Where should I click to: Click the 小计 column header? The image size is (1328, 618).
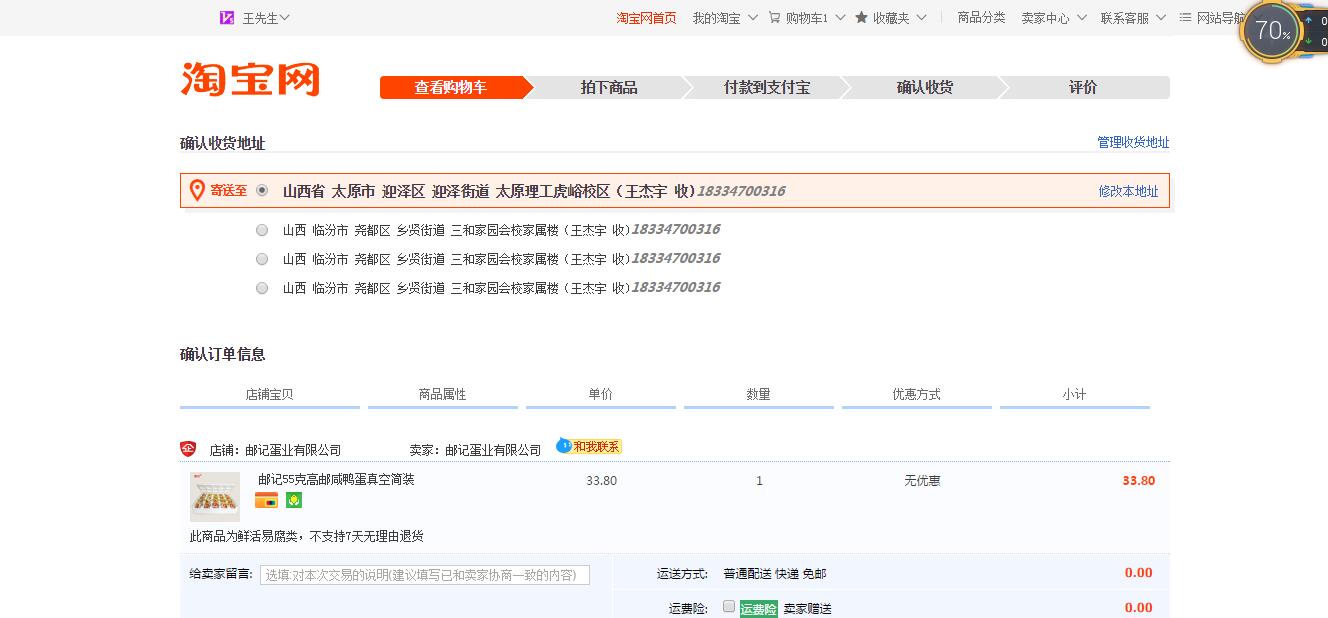pyautogui.click(x=1075, y=394)
